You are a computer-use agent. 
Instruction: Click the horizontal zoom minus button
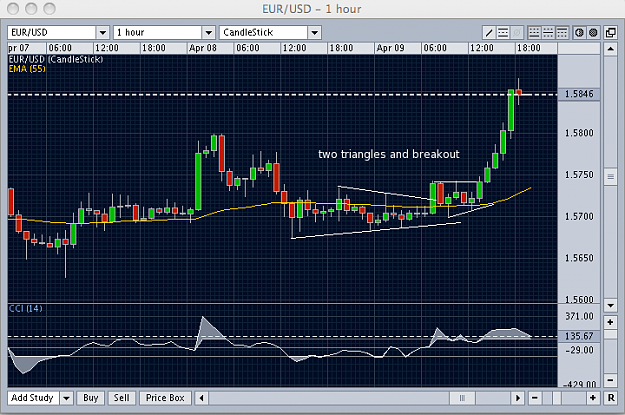[535, 398]
